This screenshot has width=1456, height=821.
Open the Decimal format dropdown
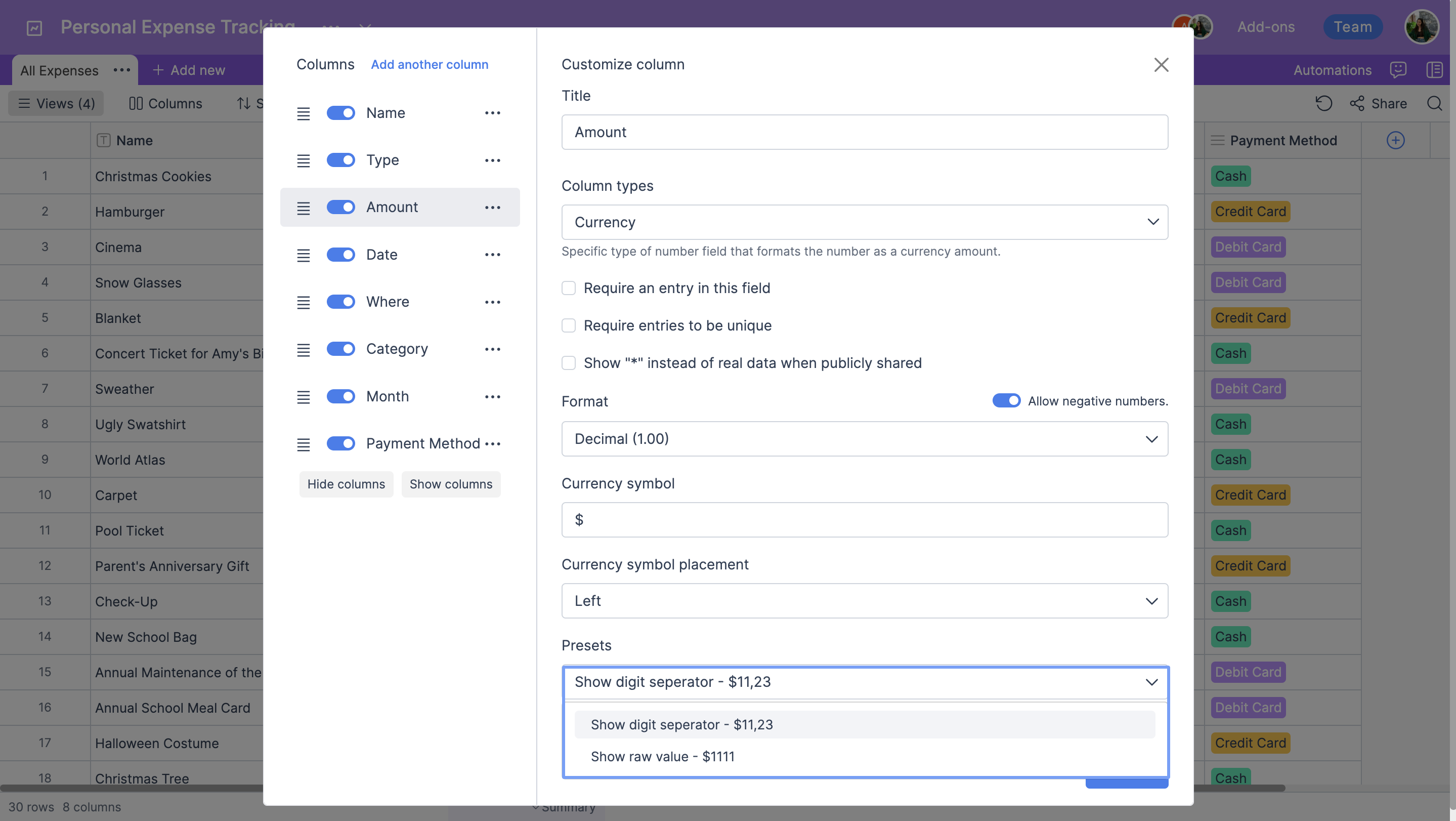pos(864,438)
